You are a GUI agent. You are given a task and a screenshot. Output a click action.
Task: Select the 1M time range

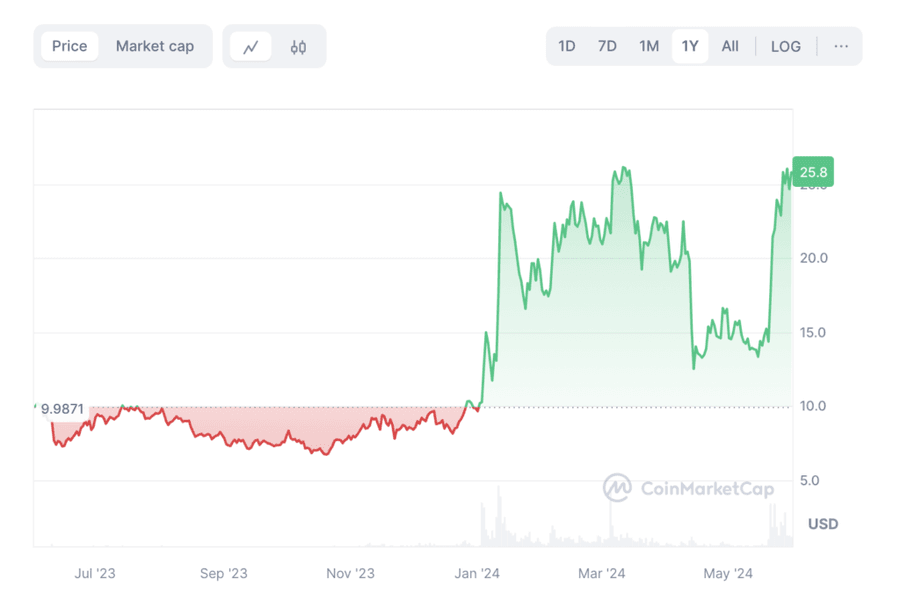click(648, 46)
